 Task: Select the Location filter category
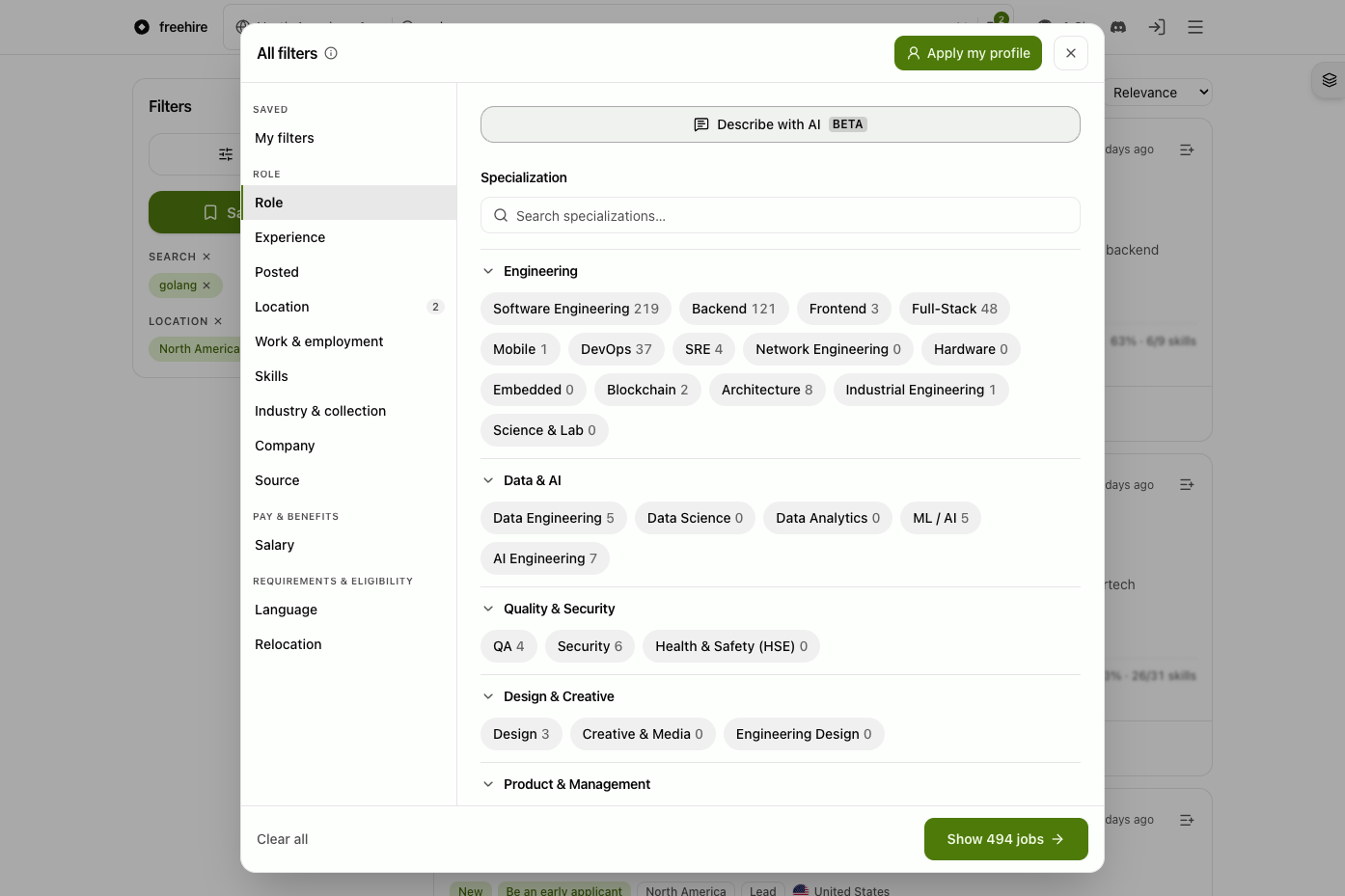[348, 307]
